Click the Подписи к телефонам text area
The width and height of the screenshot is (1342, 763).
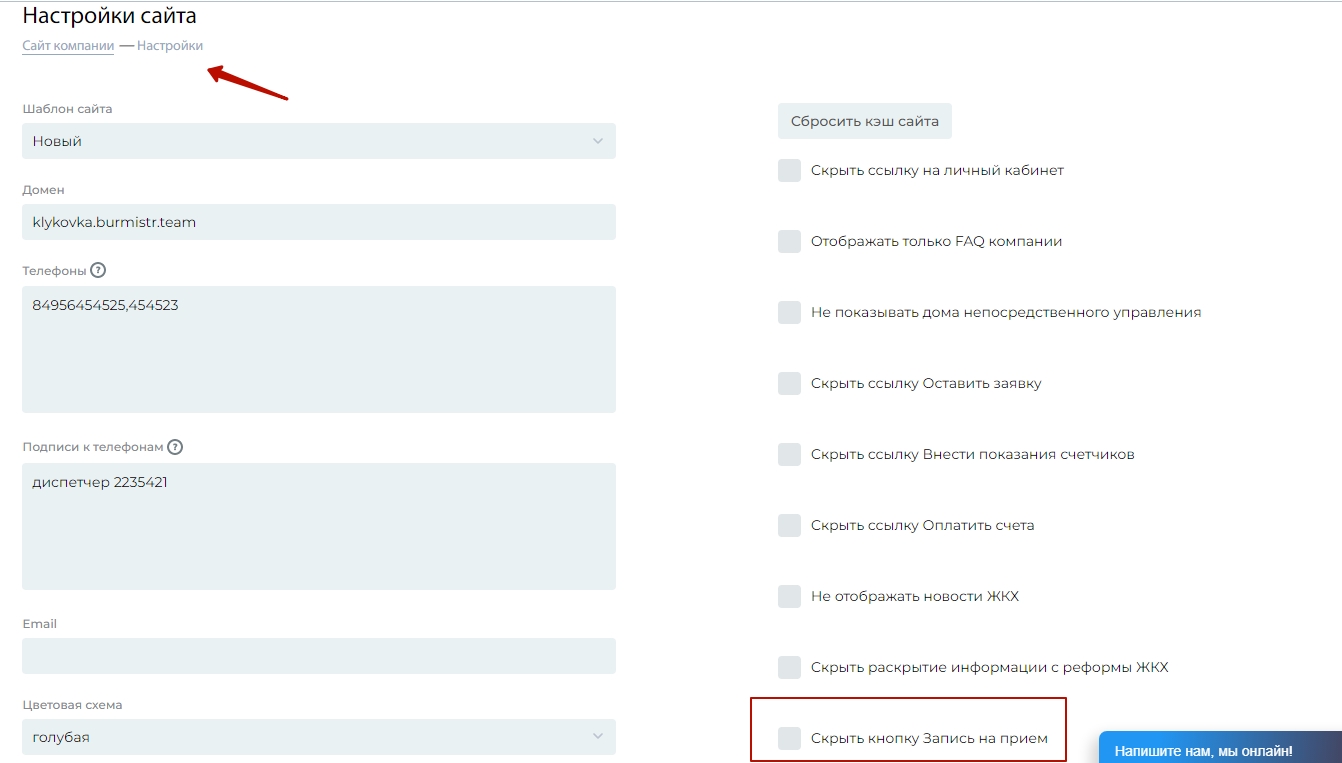[318, 526]
